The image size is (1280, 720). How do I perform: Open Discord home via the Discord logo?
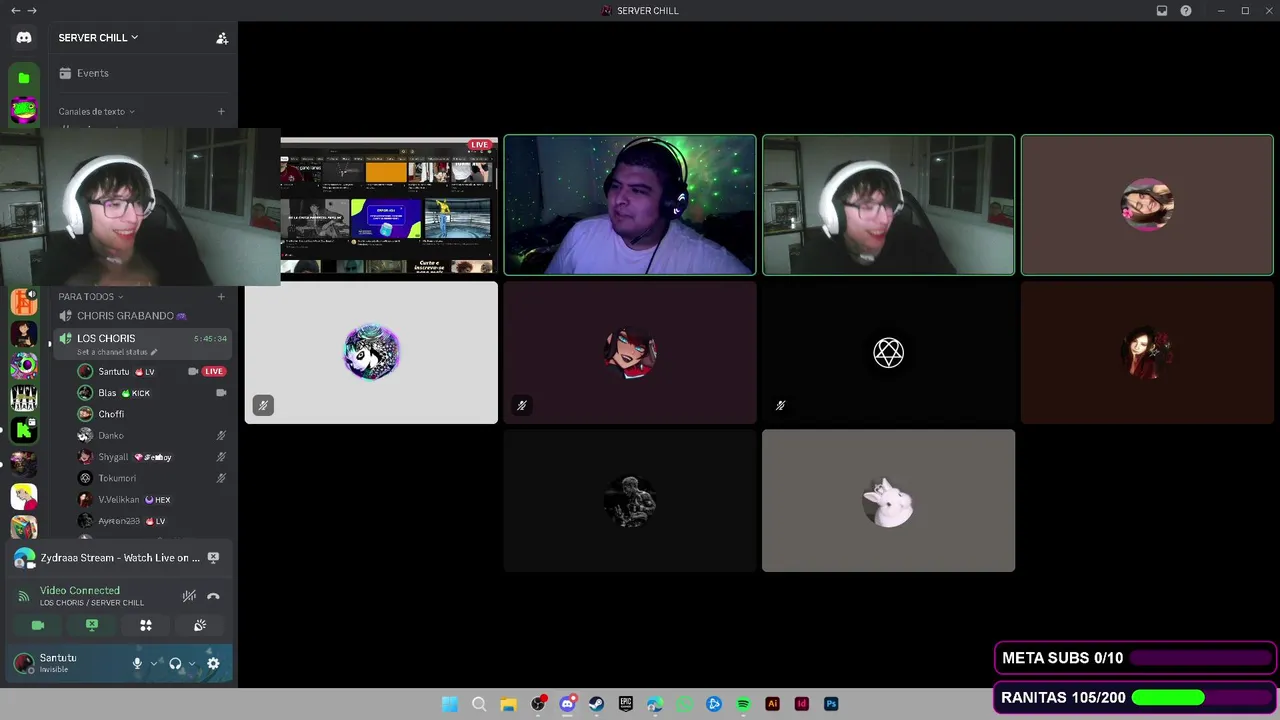(24, 37)
